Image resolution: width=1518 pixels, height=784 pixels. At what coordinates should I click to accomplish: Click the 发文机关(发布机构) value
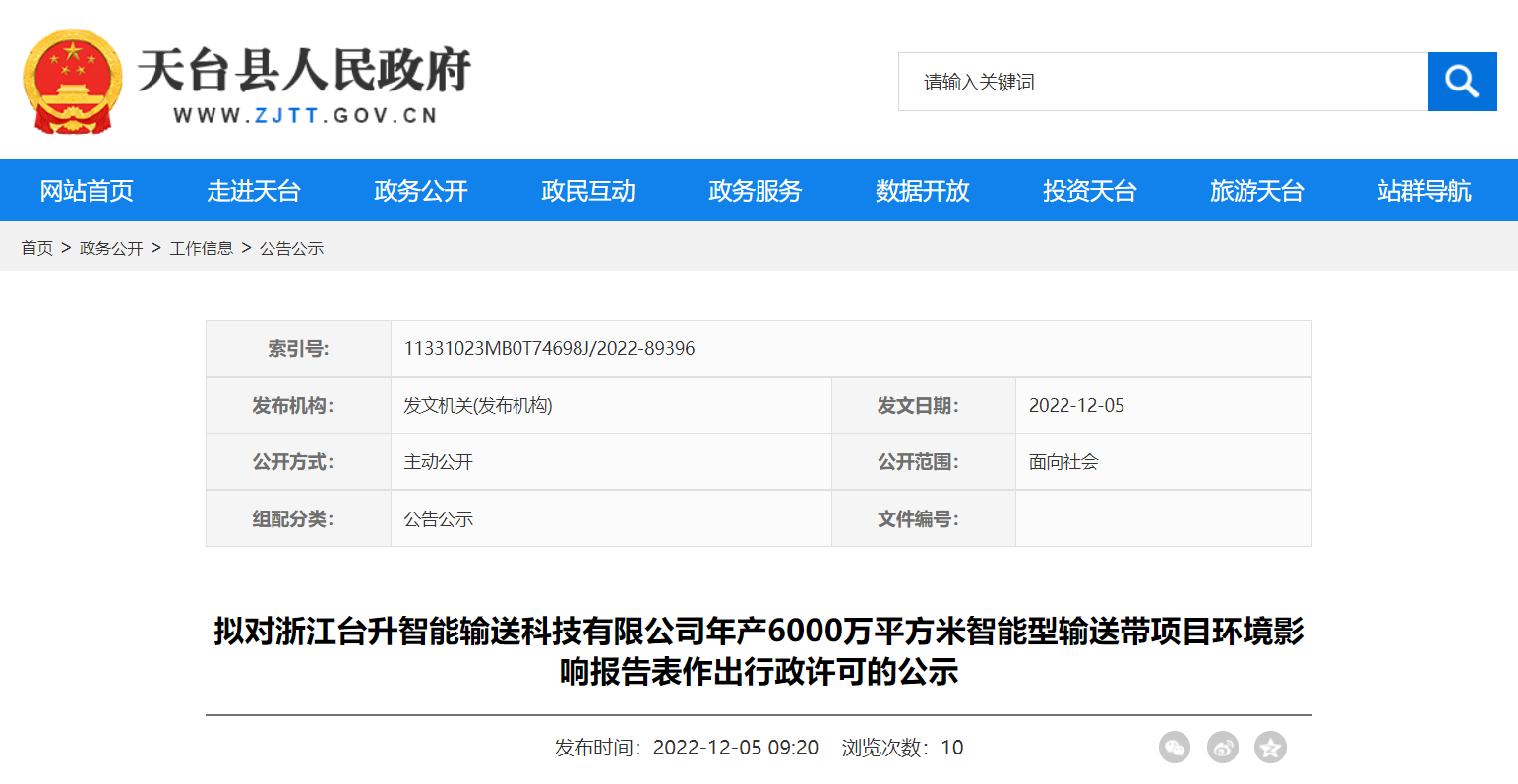click(x=478, y=405)
